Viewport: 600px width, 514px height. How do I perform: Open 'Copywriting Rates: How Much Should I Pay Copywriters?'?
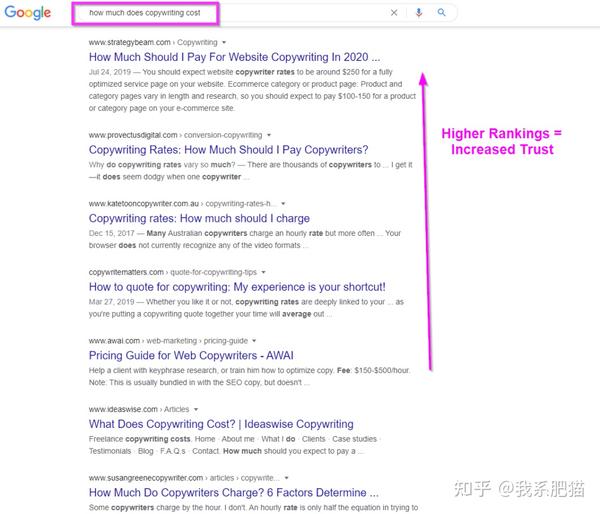(228, 150)
